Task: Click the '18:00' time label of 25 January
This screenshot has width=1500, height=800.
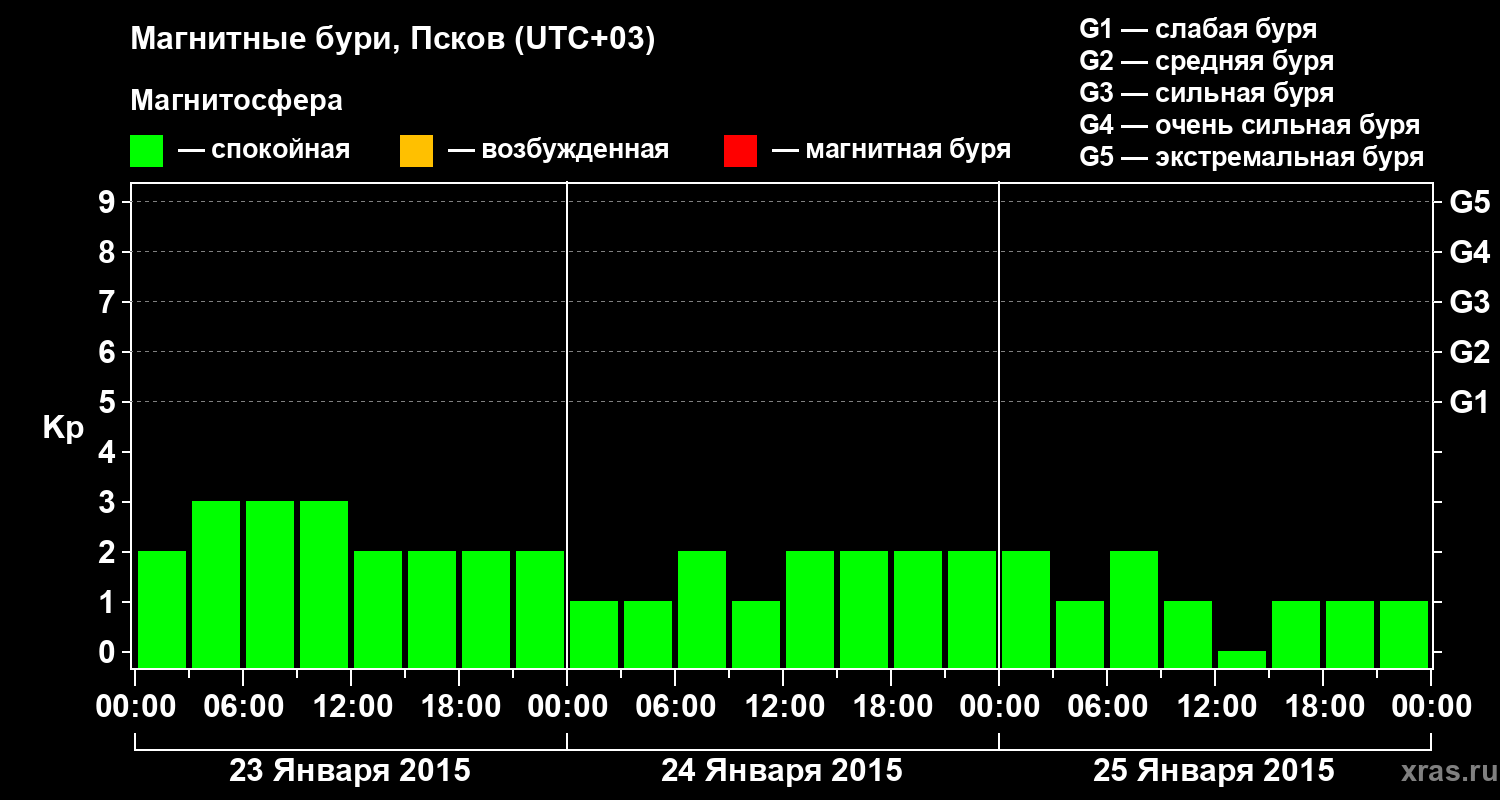Action: click(x=1323, y=707)
